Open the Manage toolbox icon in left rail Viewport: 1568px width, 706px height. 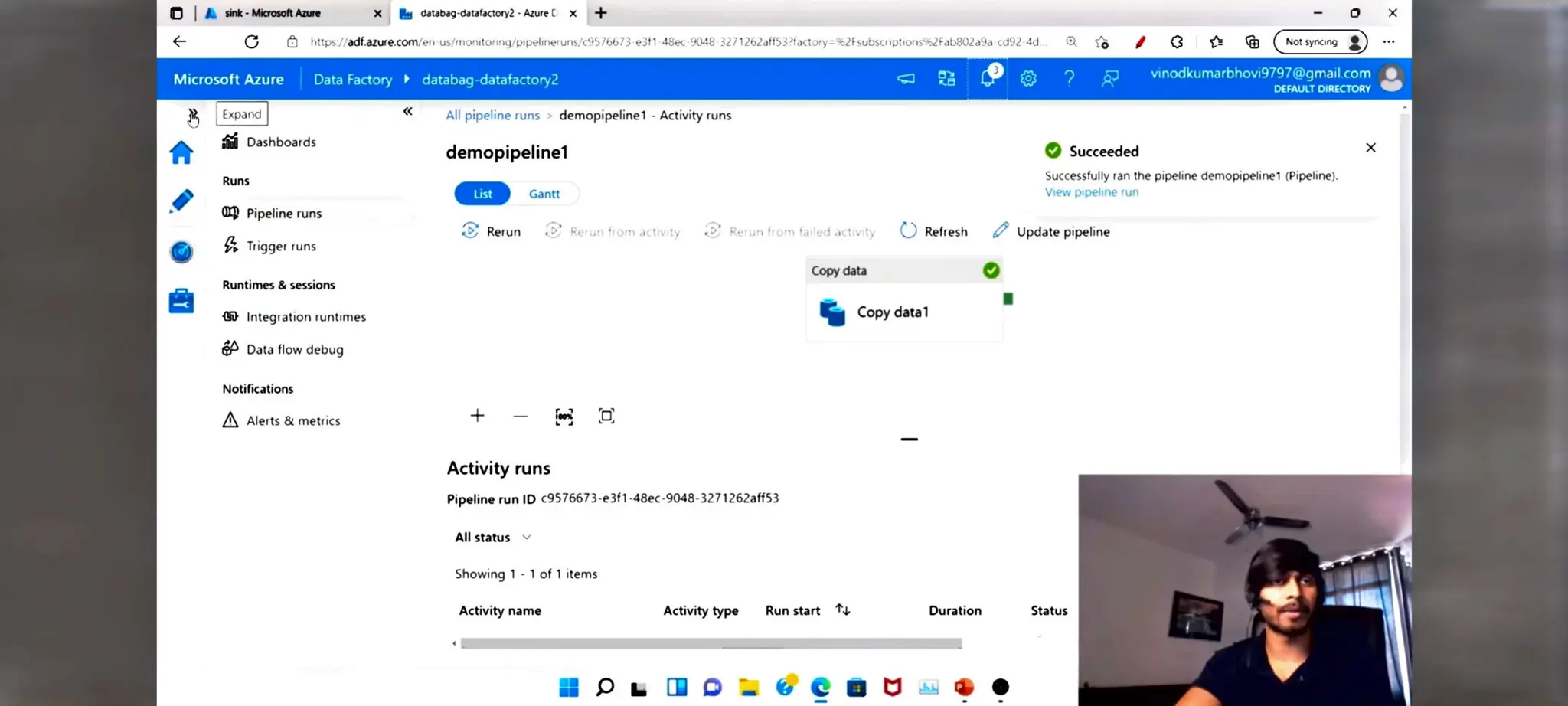[181, 301]
